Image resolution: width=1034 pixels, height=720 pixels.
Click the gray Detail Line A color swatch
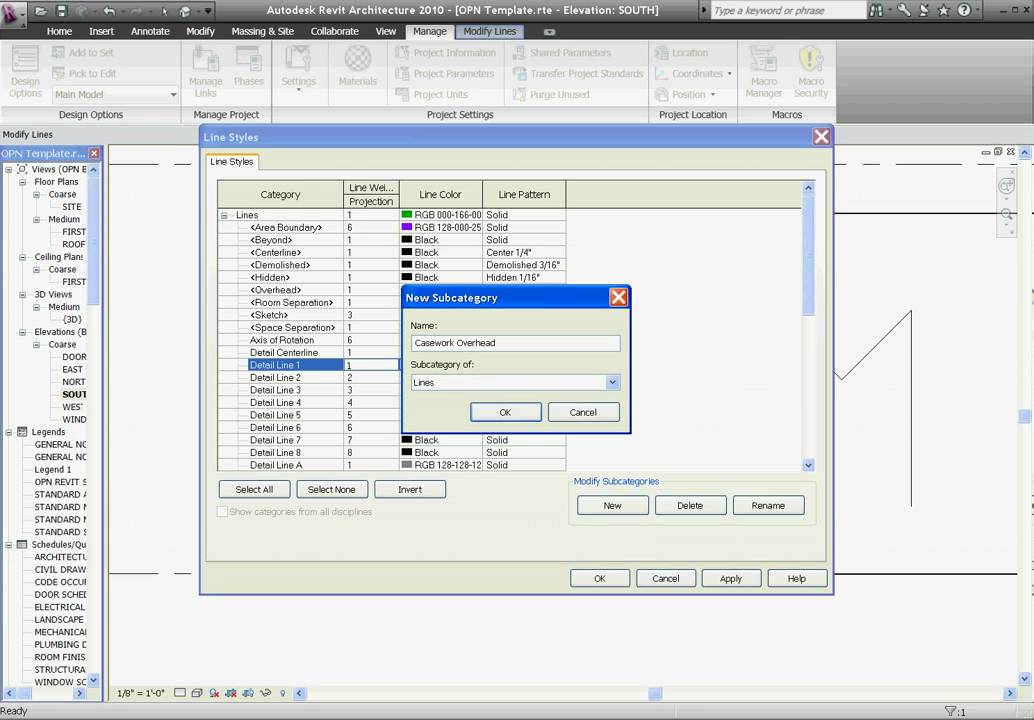point(407,465)
